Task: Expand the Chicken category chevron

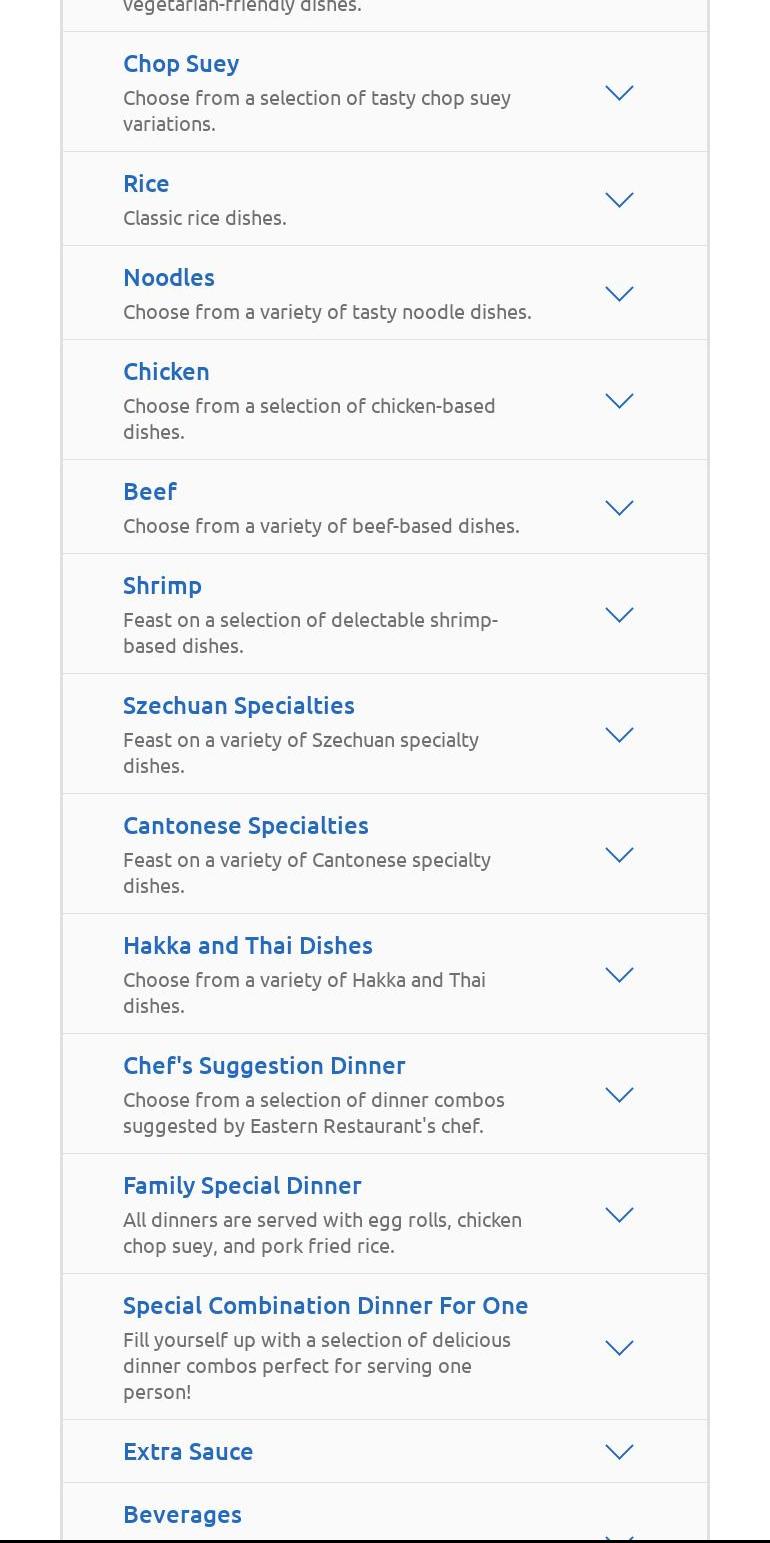Action: tap(619, 401)
